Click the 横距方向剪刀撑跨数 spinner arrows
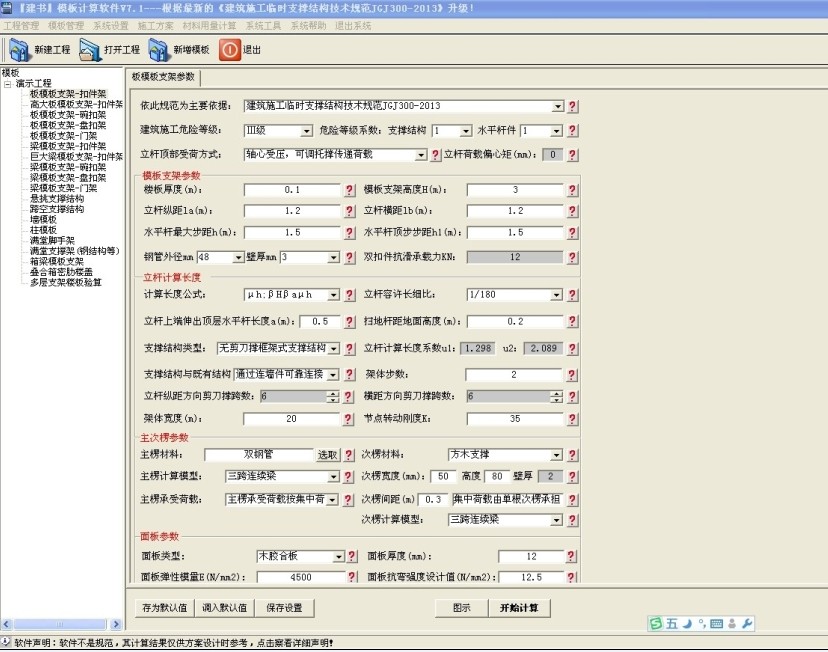Image resolution: width=828 pixels, height=652 pixels. (x=556, y=396)
